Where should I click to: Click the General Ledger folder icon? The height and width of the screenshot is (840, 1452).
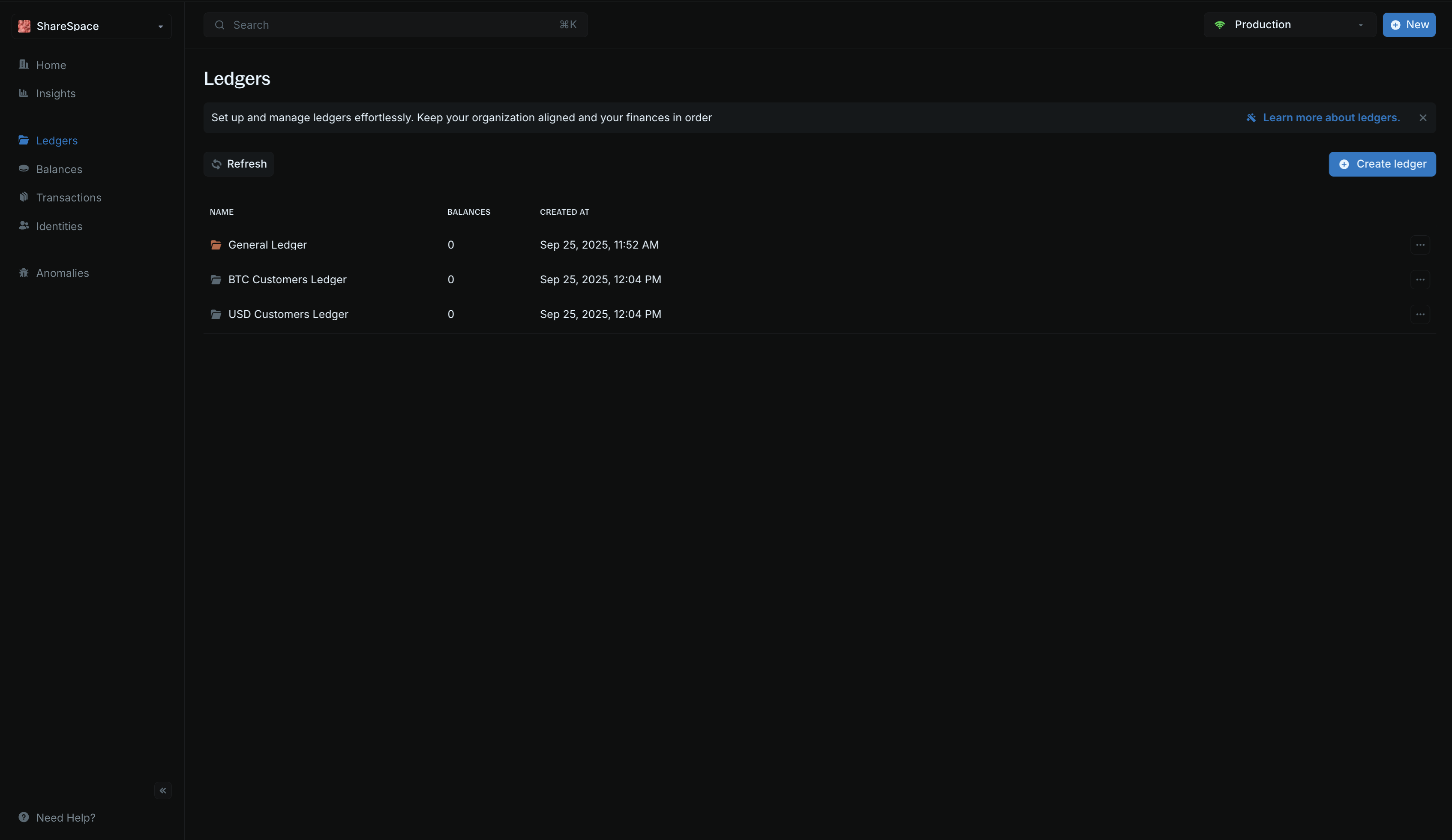(x=216, y=245)
